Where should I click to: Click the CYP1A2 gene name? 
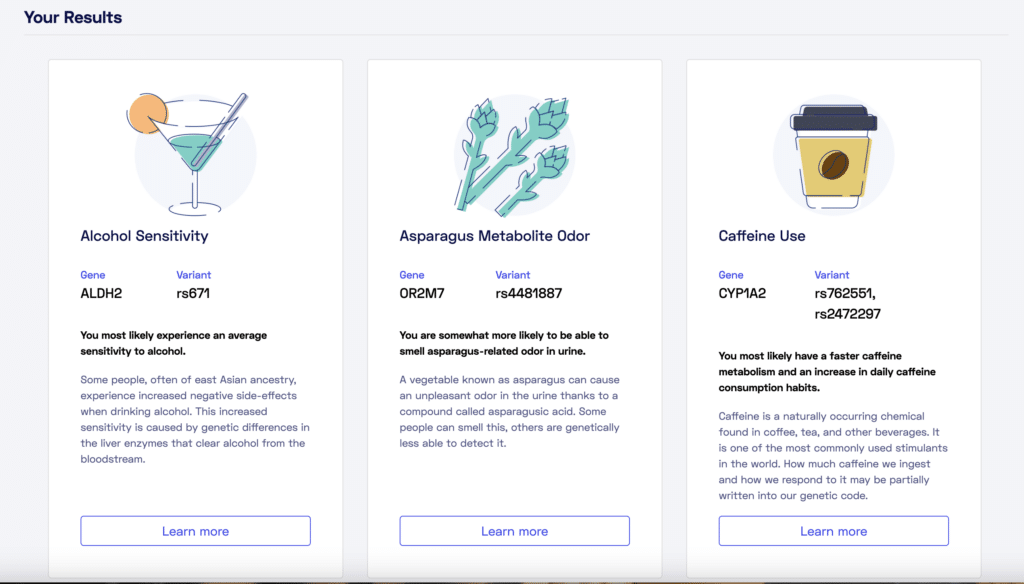pyautogui.click(x=744, y=294)
